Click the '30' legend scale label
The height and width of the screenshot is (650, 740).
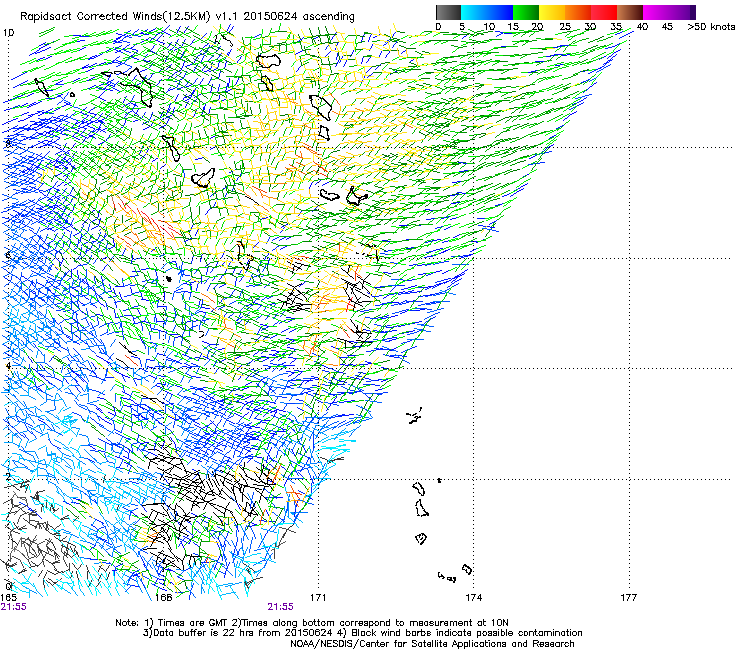tap(590, 27)
